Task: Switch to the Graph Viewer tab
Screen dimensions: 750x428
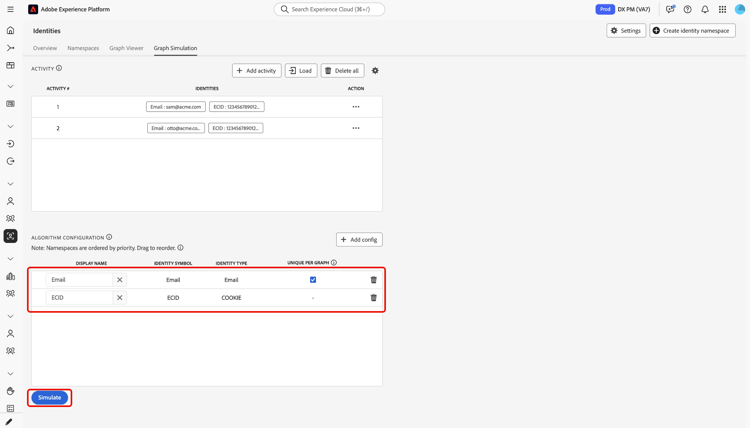Action: point(126,48)
